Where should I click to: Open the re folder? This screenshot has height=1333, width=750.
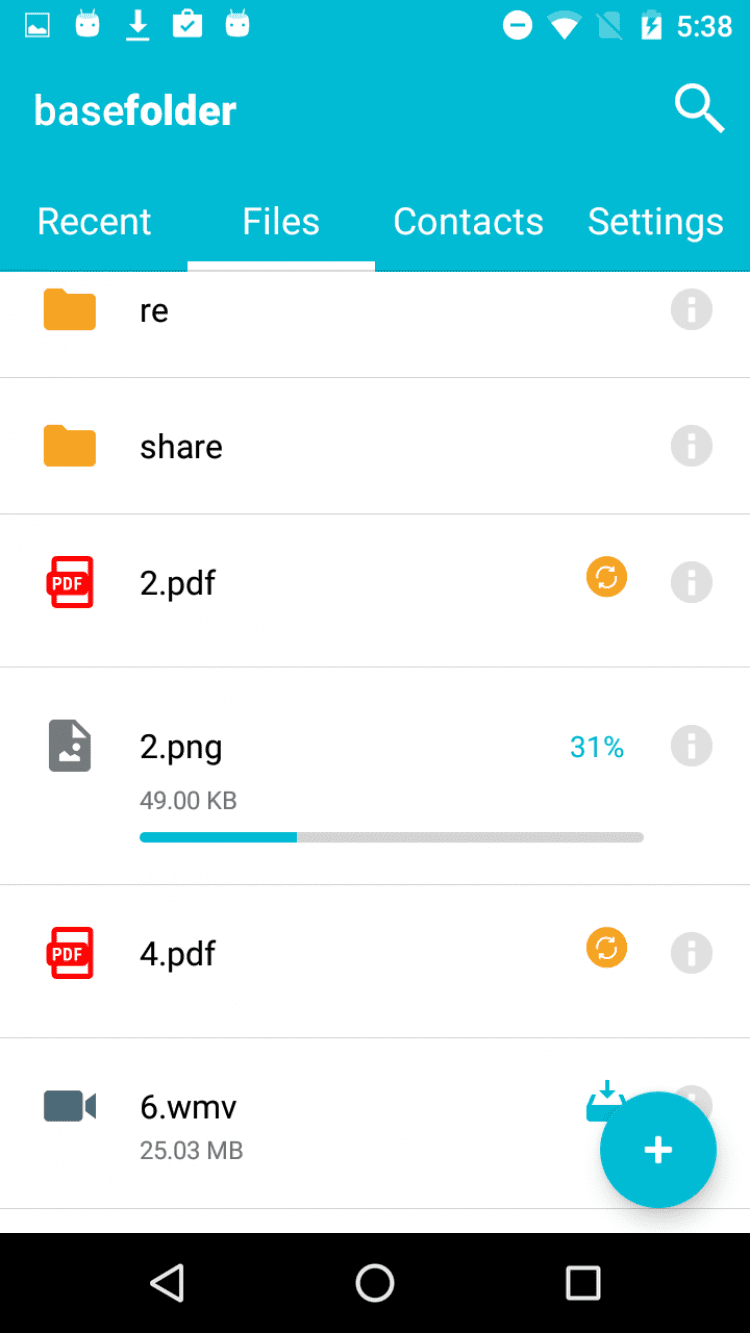154,310
